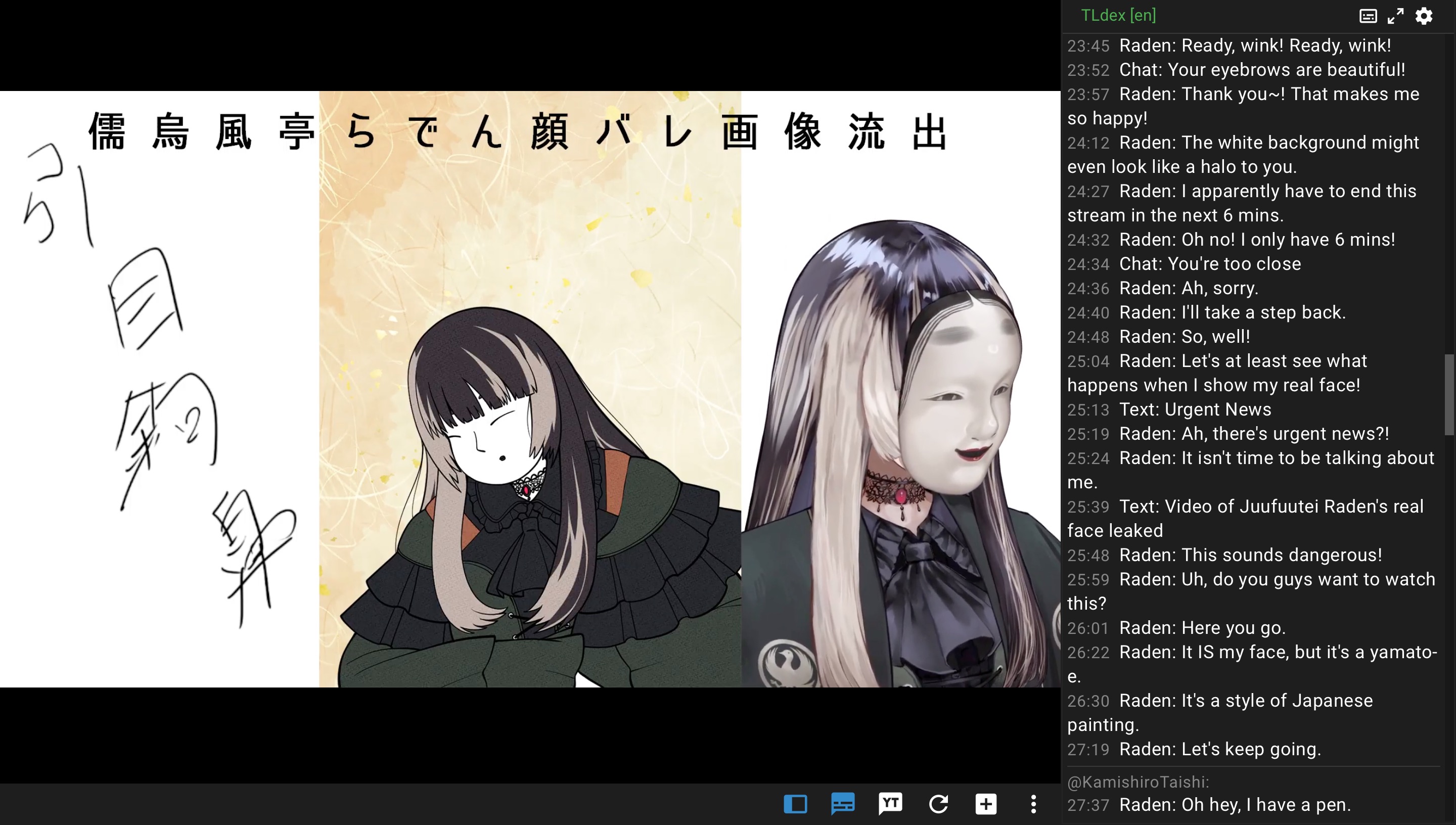Jump to timestamp 25:39 leaked-video line
The image size is (1456, 825).
coord(1088,507)
